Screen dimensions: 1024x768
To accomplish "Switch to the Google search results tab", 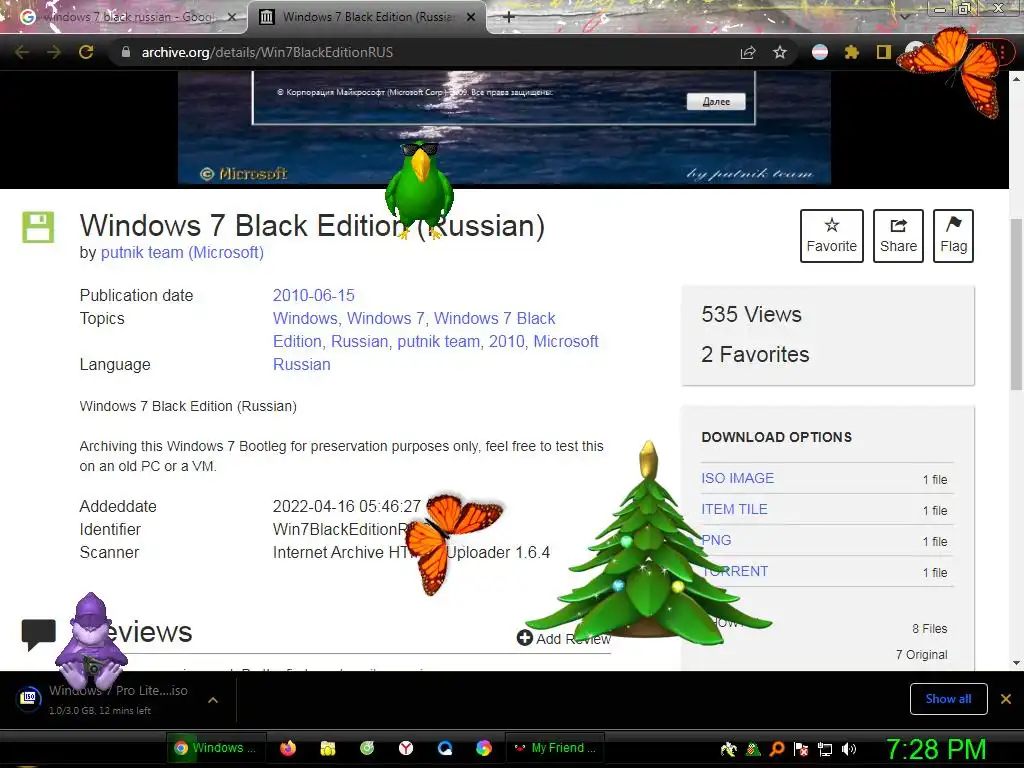I will (x=128, y=17).
